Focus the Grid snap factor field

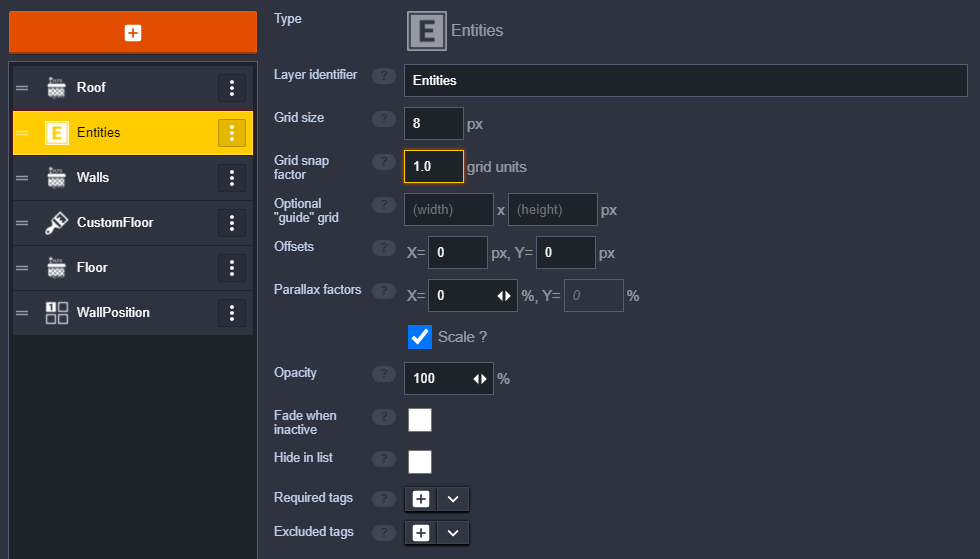(x=434, y=166)
